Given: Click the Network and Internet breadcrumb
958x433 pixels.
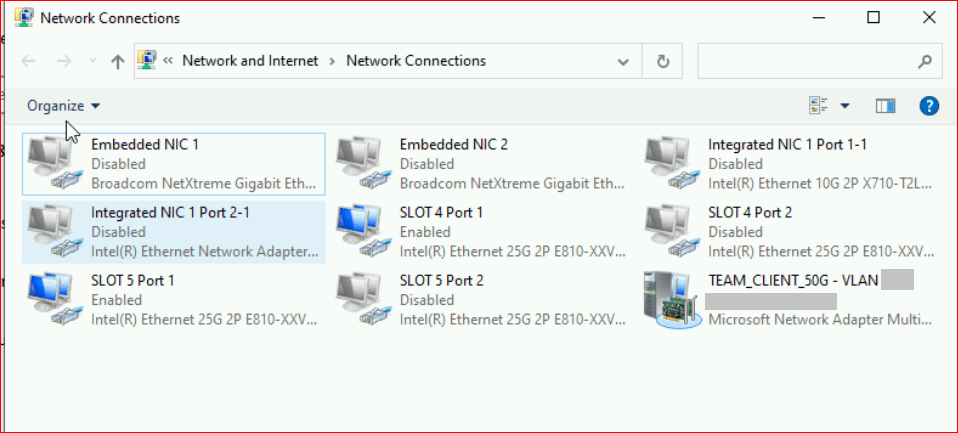Looking at the screenshot, I should 250,61.
